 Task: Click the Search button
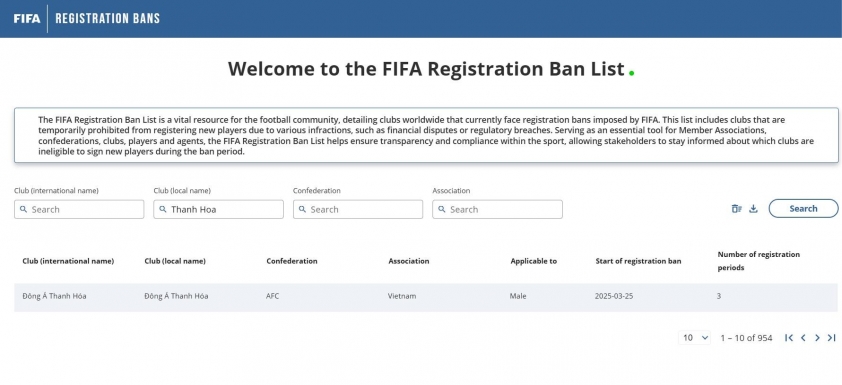coord(803,208)
